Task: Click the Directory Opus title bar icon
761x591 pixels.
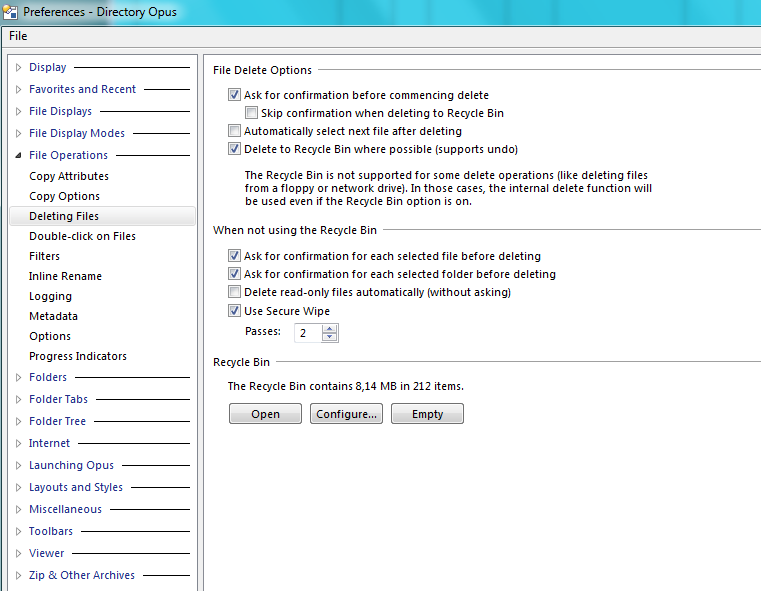Action: coord(10,12)
